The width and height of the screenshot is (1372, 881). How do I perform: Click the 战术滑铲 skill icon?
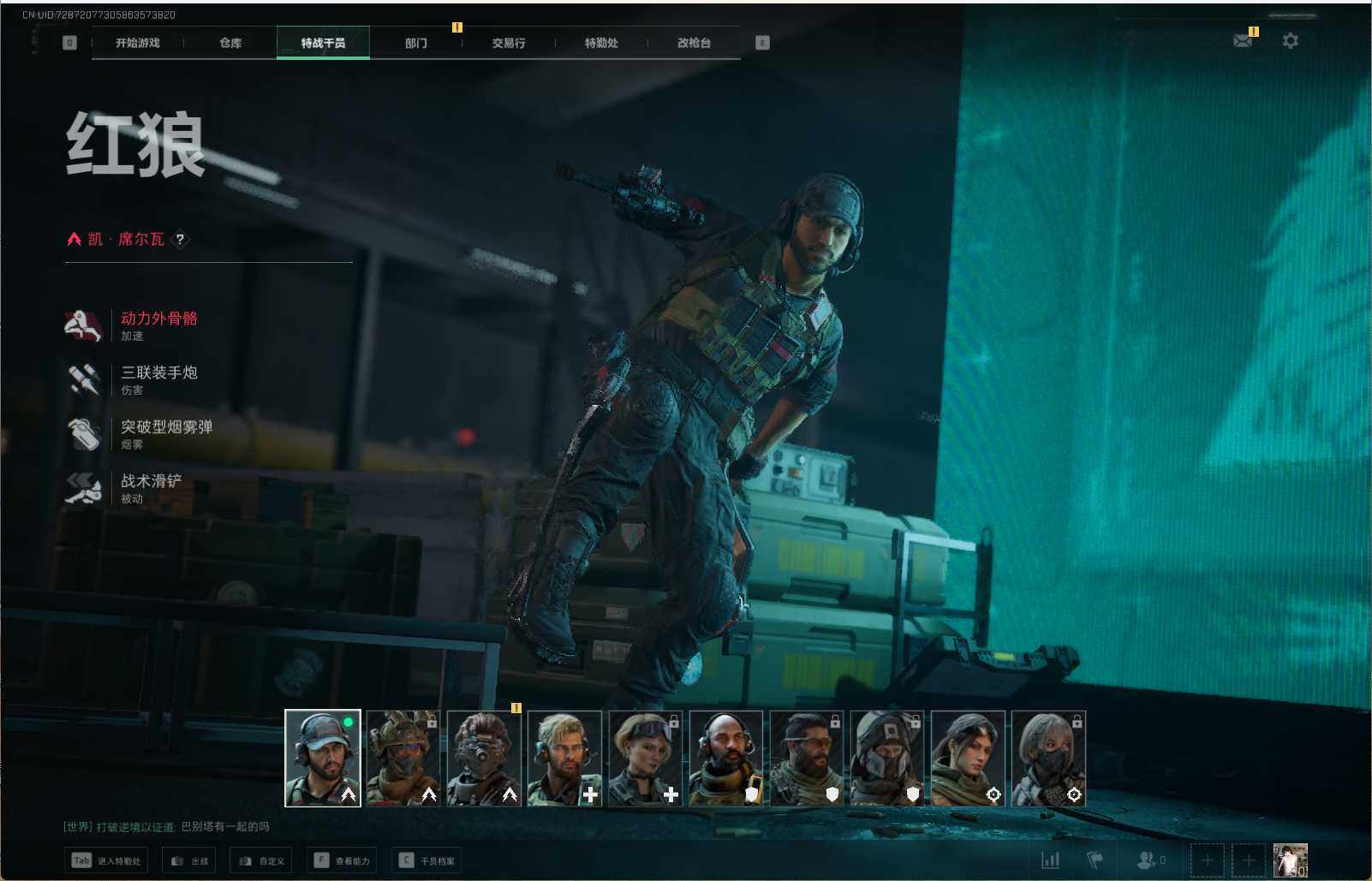coord(83,487)
